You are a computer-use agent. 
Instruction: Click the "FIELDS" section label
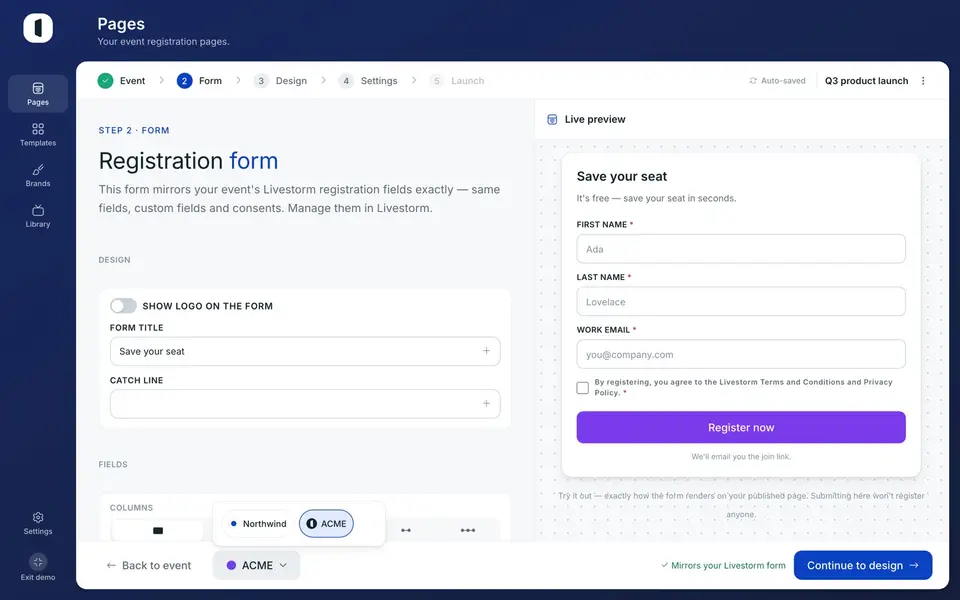click(x=113, y=464)
